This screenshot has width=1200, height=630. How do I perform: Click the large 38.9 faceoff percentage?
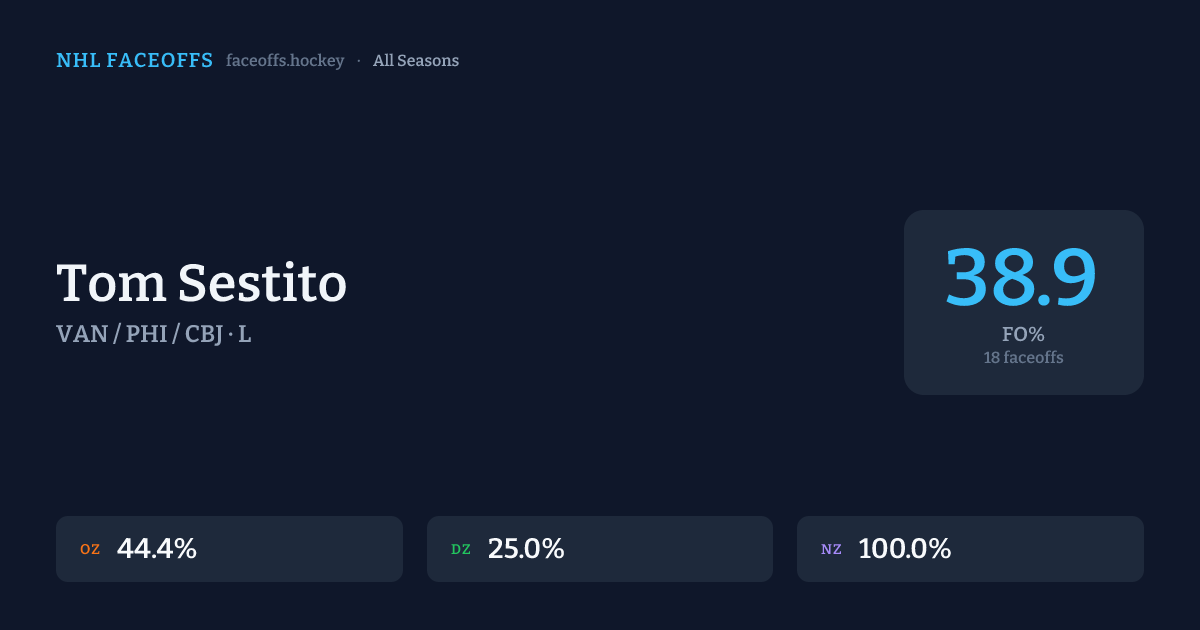1022,277
